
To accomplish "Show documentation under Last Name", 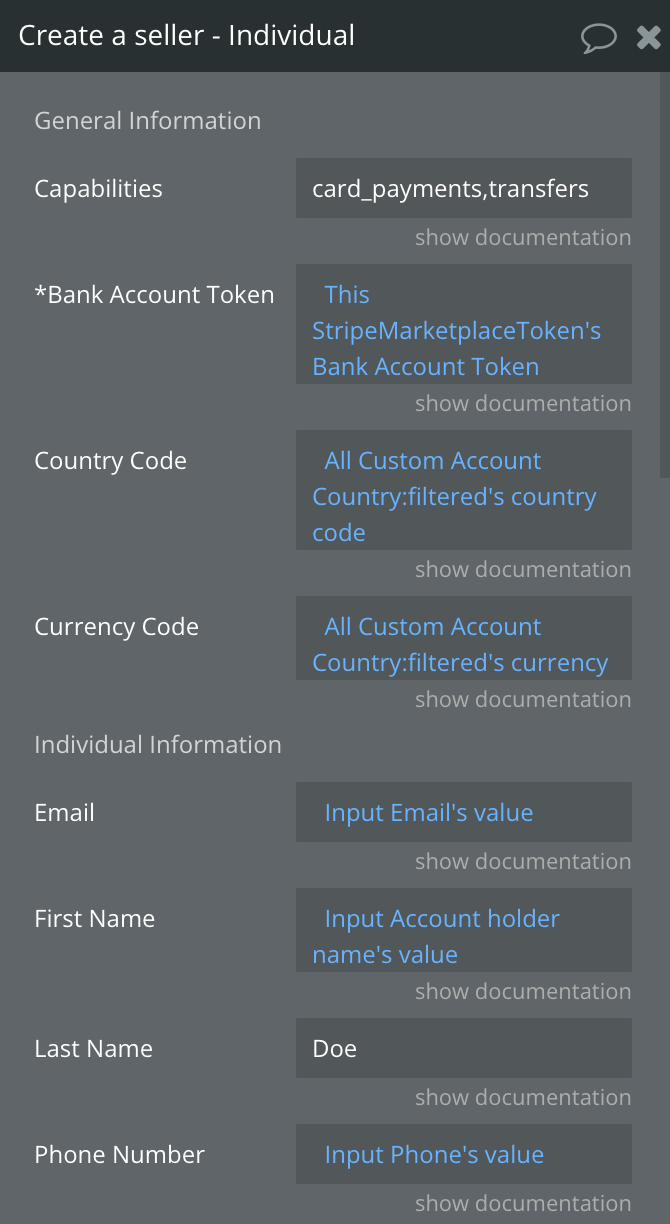I will [523, 1098].
